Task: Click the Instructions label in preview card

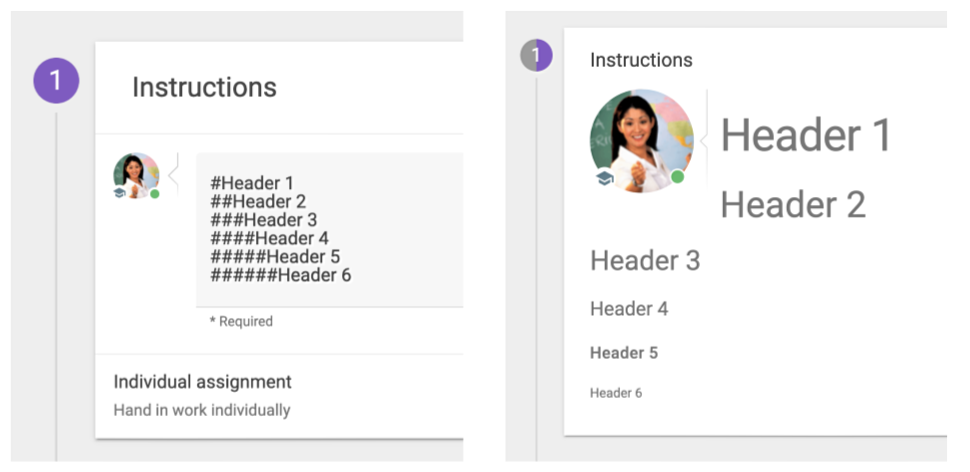Action: coord(641,60)
